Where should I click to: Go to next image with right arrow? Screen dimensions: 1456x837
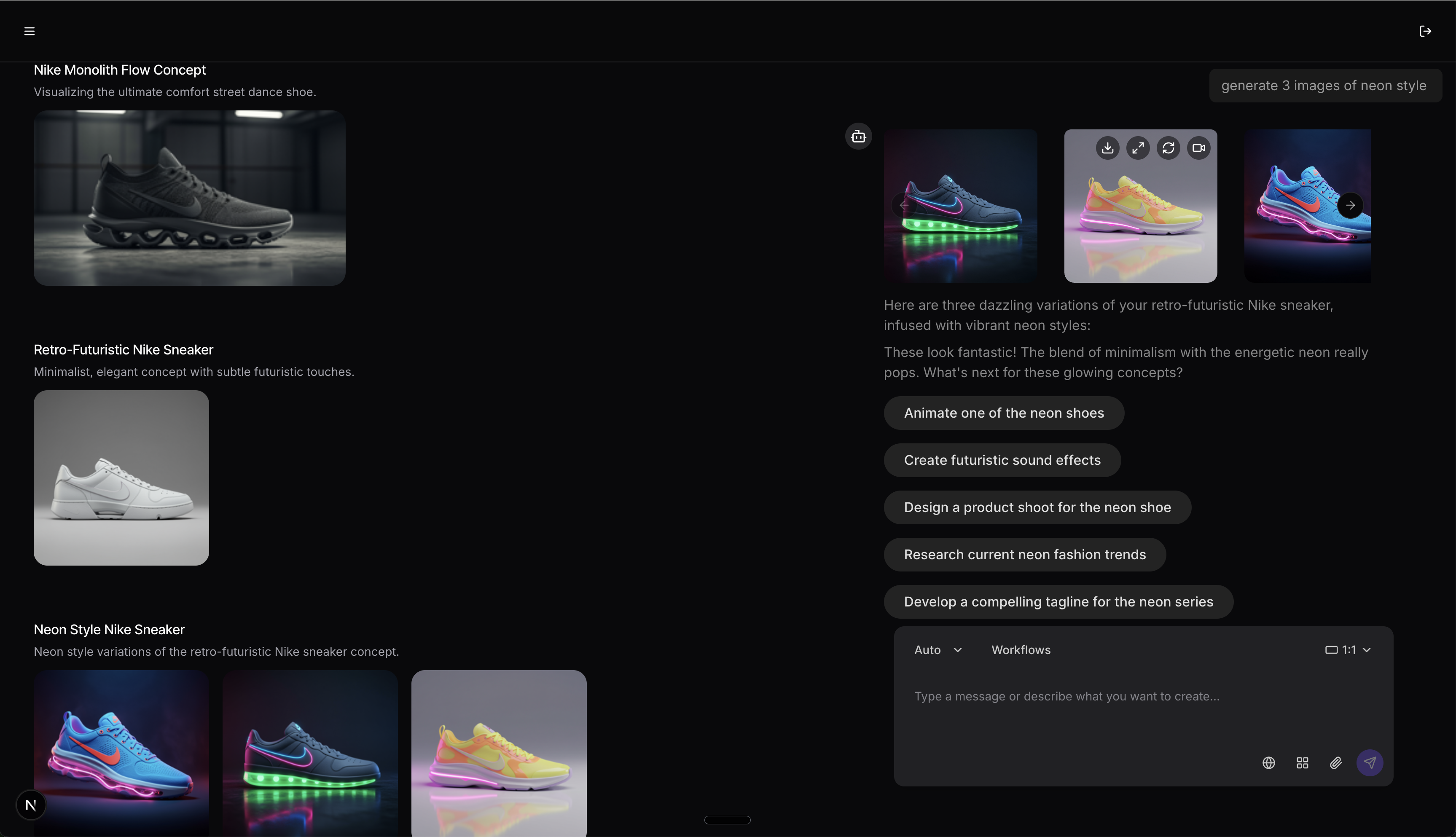(1350, 205)
